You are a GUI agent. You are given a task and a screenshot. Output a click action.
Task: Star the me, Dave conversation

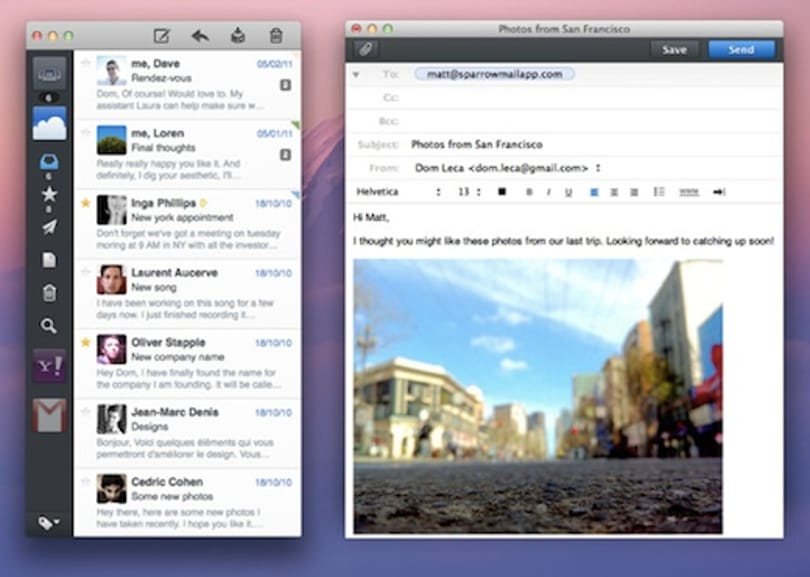tap(86, 63)
